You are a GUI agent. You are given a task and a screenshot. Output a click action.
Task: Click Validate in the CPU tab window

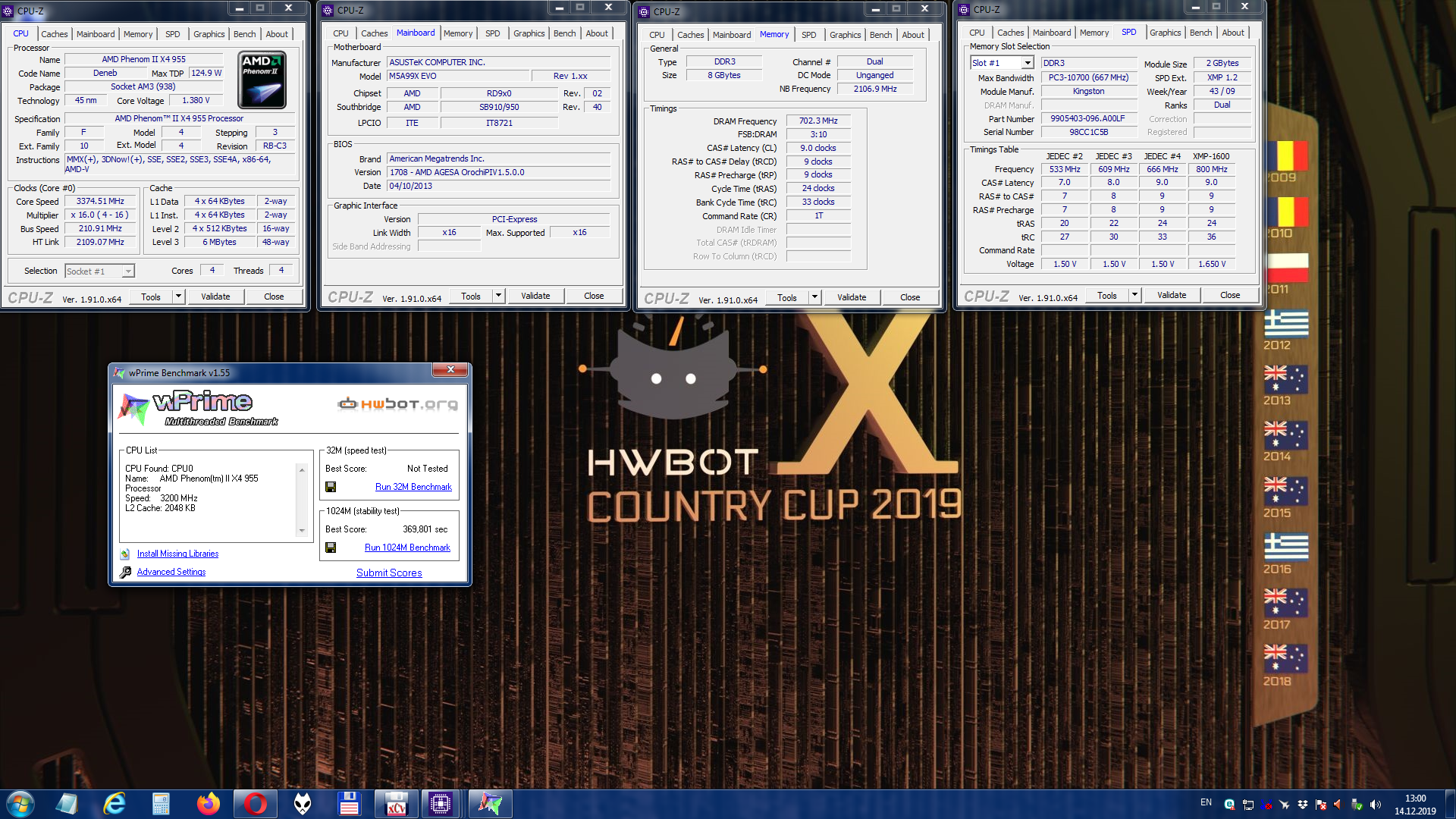coord(215,297)
